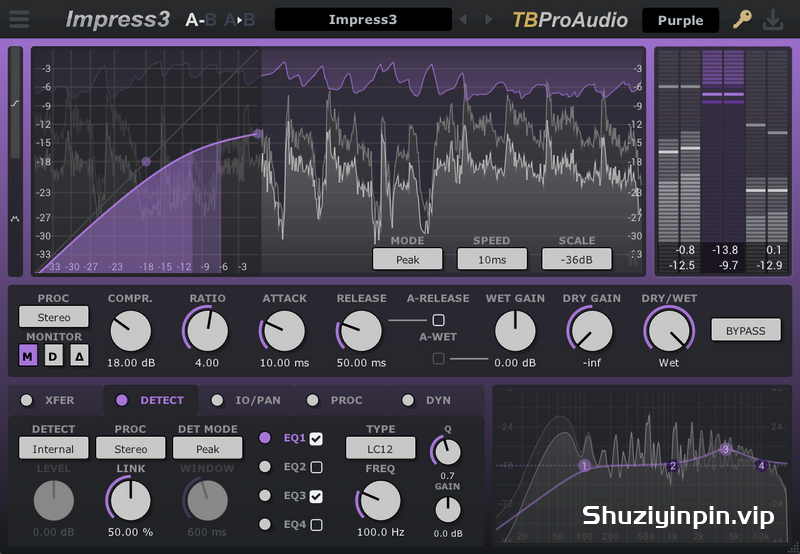Click the FREQ knob
The width and height of the screenshot is (800, 554).
[380, 500]
